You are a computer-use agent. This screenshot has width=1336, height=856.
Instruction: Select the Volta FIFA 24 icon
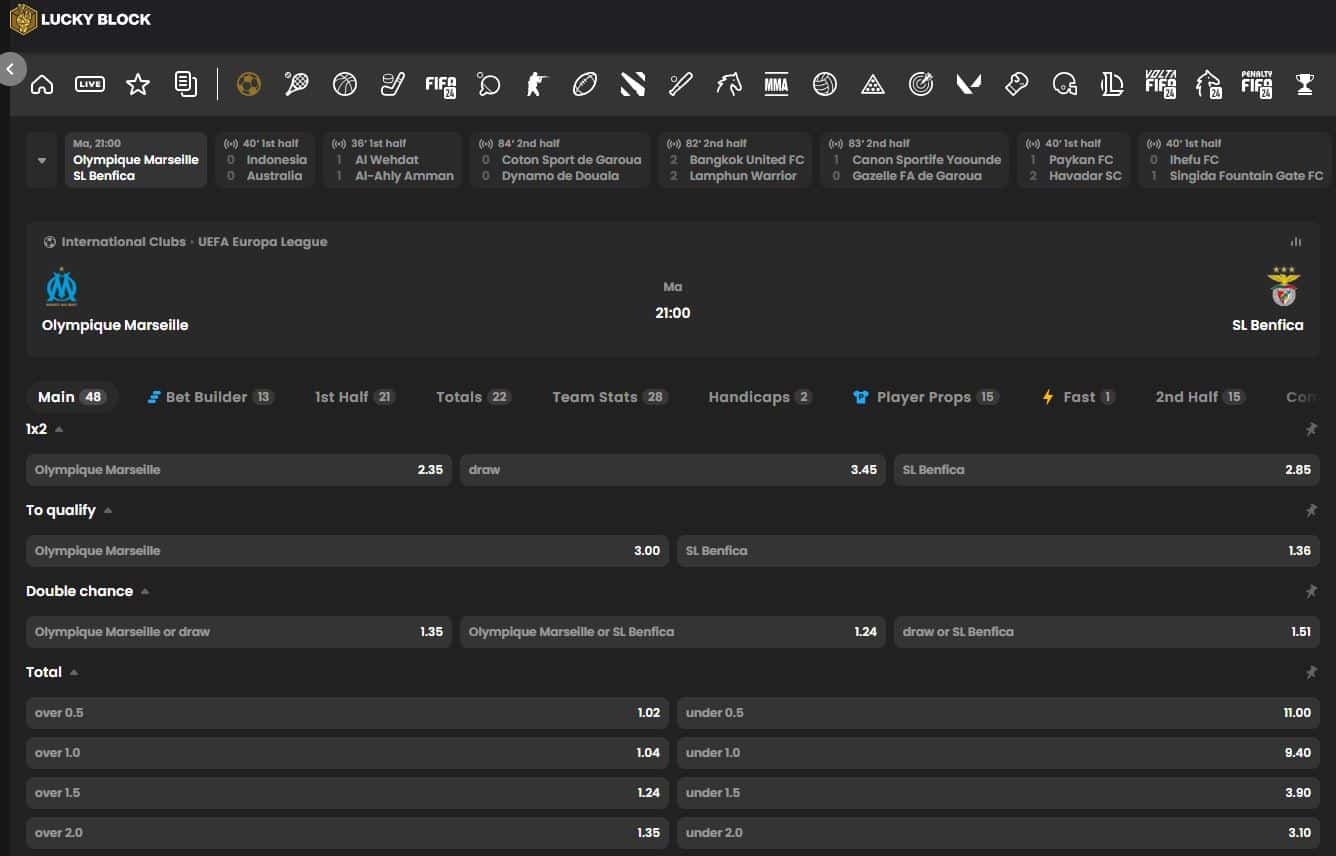tap(1161, 84)
